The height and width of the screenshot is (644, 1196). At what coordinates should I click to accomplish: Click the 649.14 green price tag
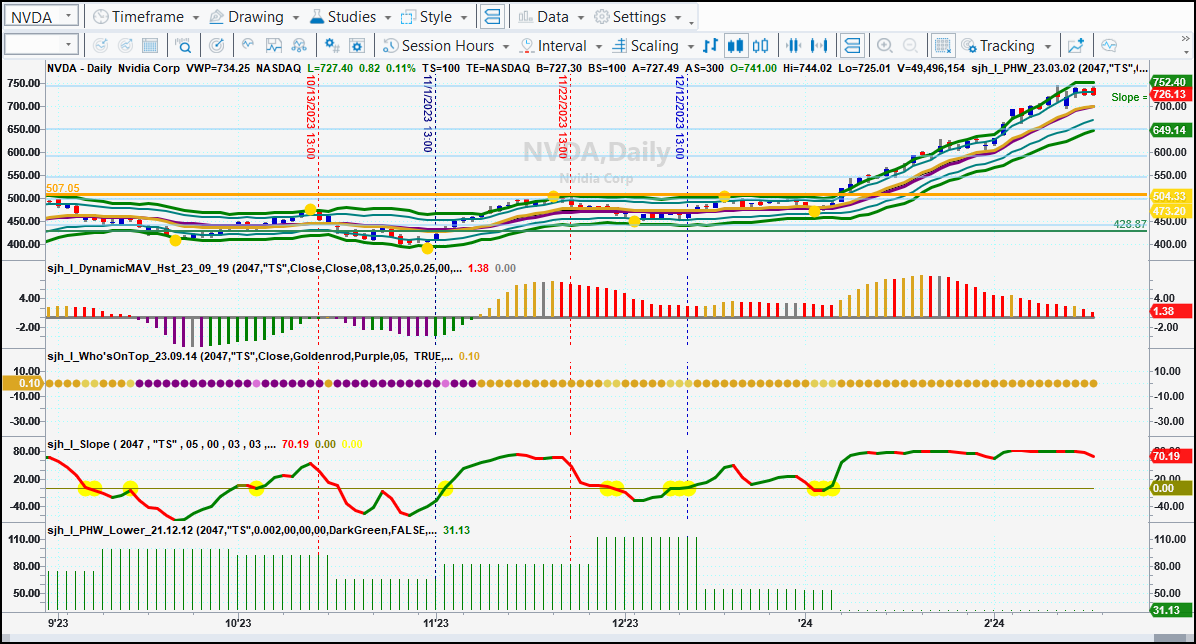point(1169,130)
